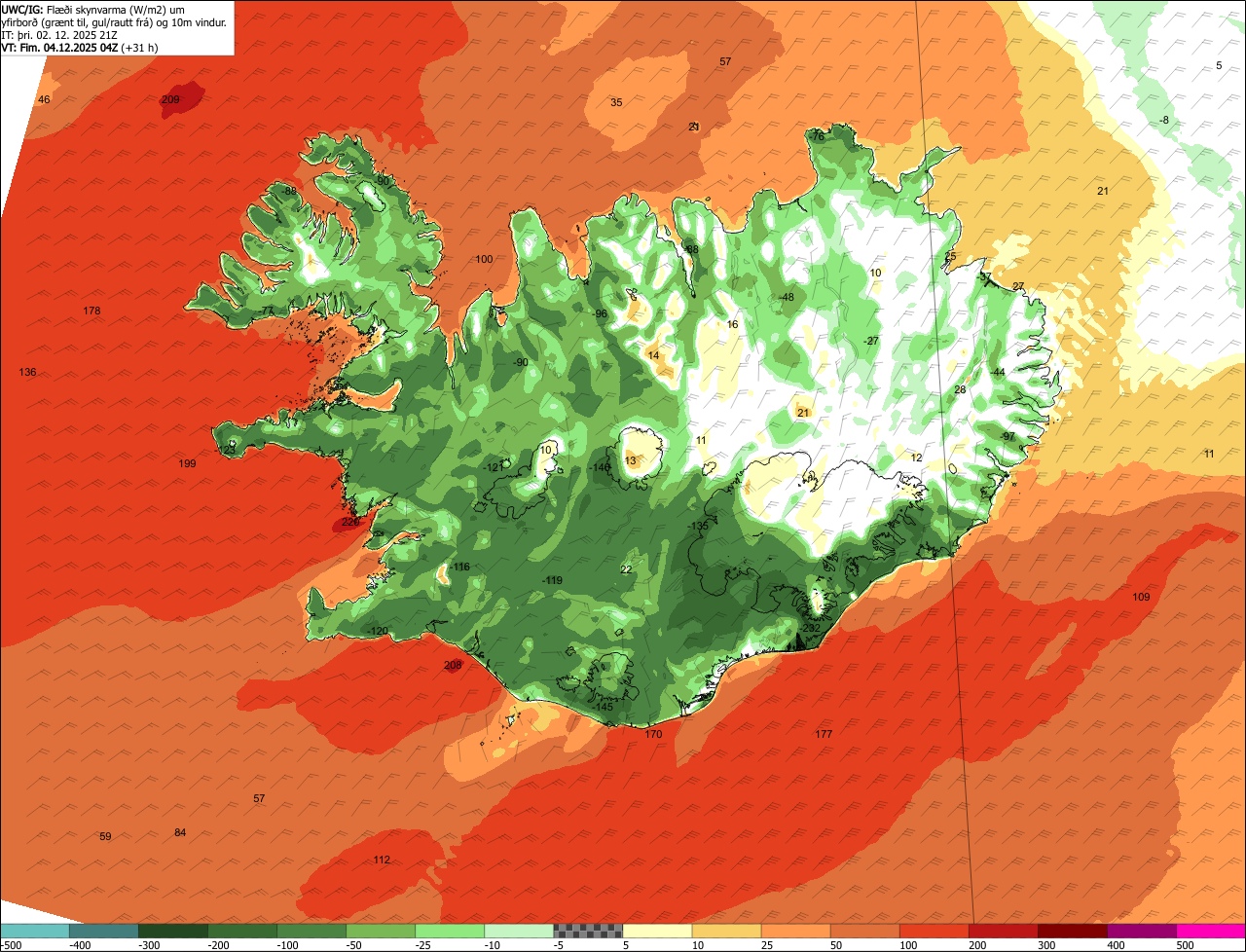This screenshot has height=952, width=1246.
Task: Select the map value '-27'
Action: point(871,341)
